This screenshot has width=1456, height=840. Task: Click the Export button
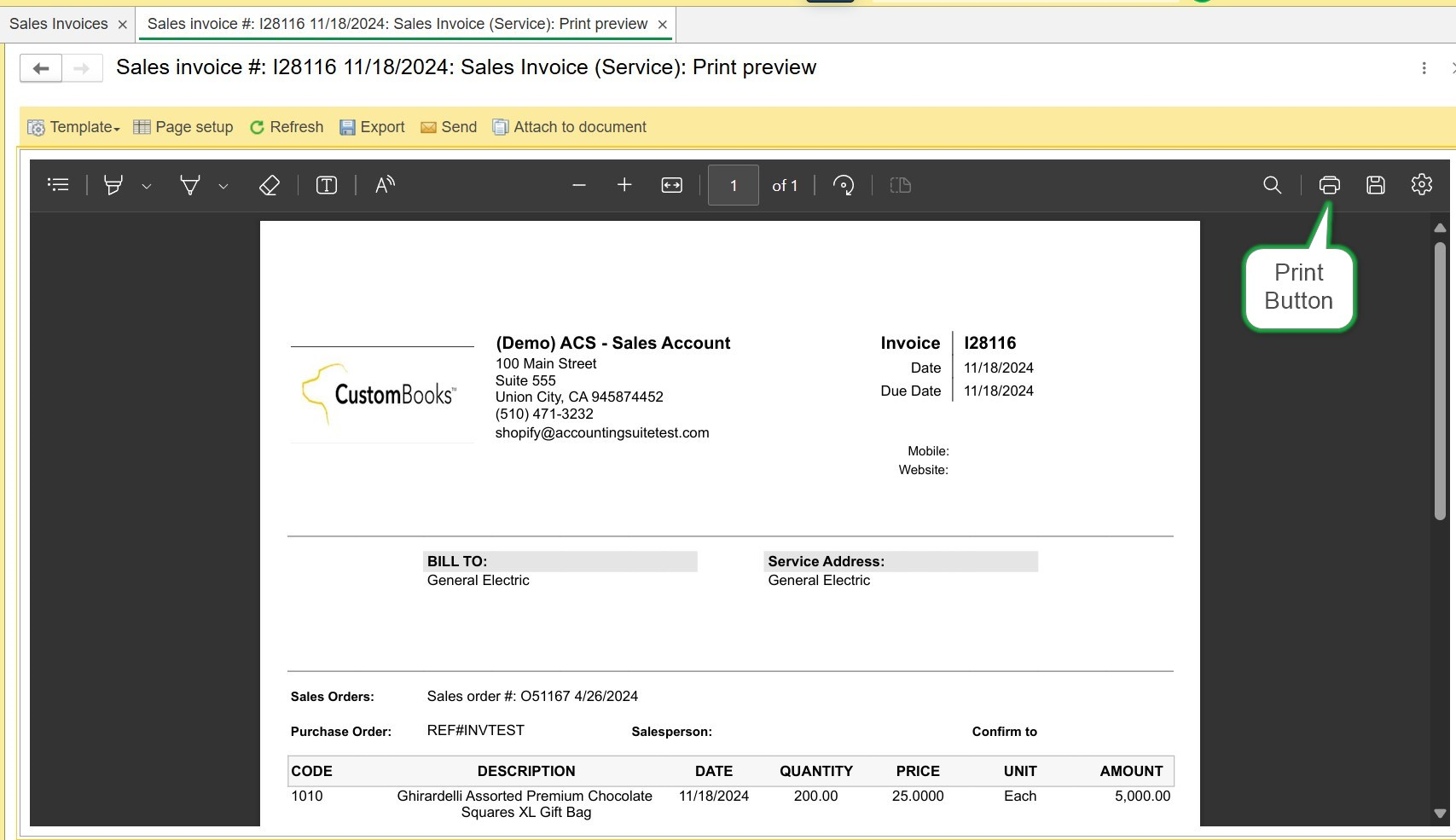point(372,127)
